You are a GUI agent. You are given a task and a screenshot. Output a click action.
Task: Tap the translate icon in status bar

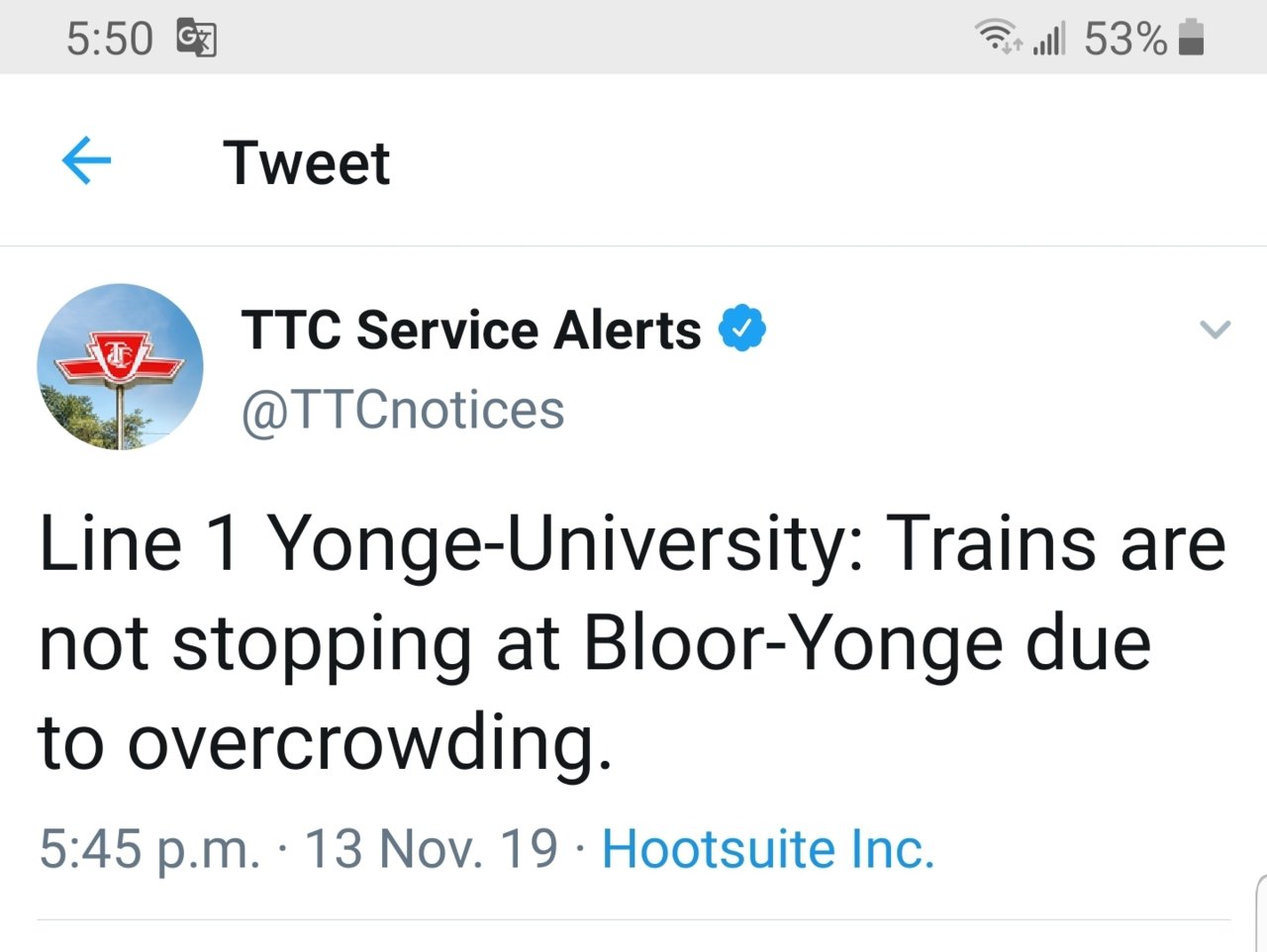tap(196, 39)
